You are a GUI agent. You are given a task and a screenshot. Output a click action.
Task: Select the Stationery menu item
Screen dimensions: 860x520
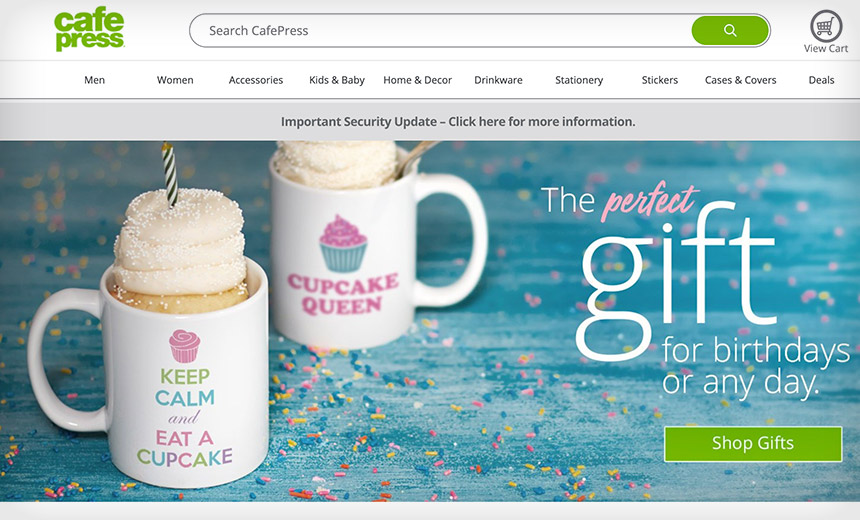tap(579, 80)
